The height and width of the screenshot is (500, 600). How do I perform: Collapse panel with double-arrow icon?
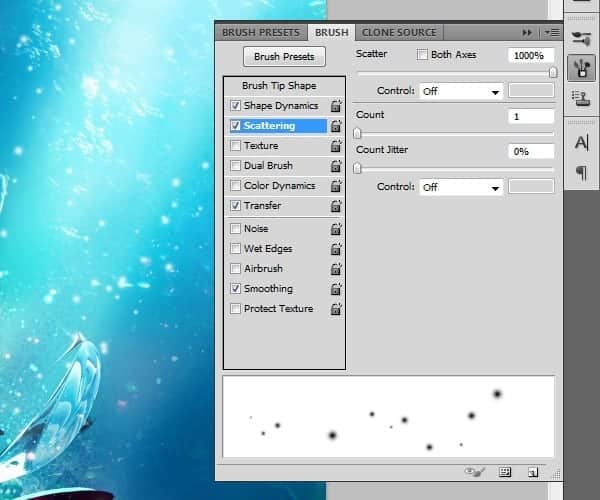[x=527, y=33]
